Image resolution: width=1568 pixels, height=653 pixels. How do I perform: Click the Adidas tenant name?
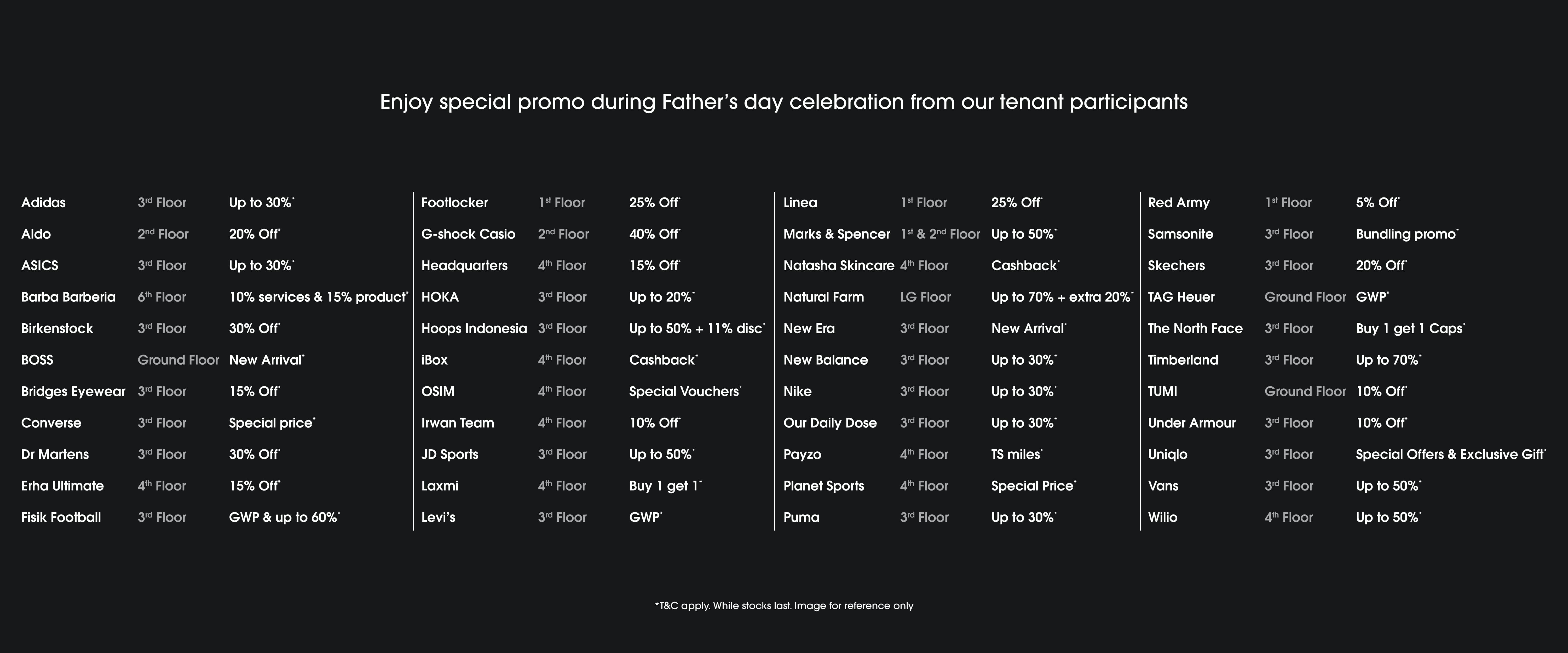pos(43,203)
